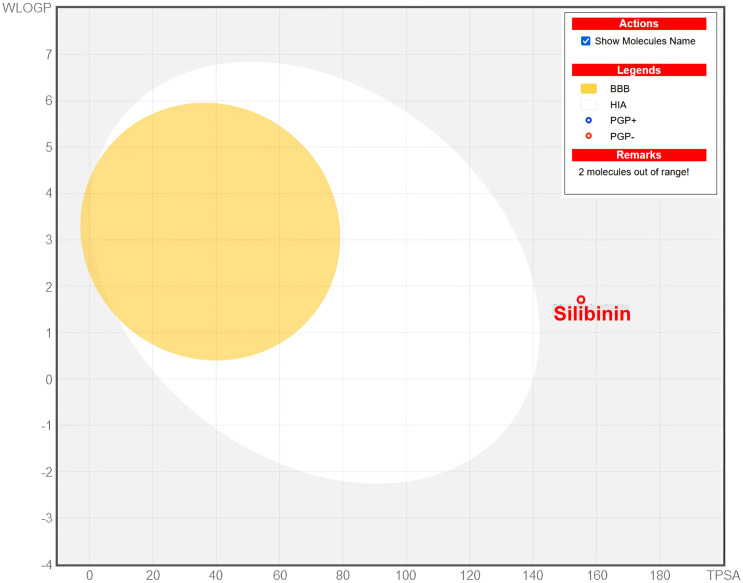
Task: Uncheck the Show Molecules Name checkbox
Action: (x=586, y=41)
